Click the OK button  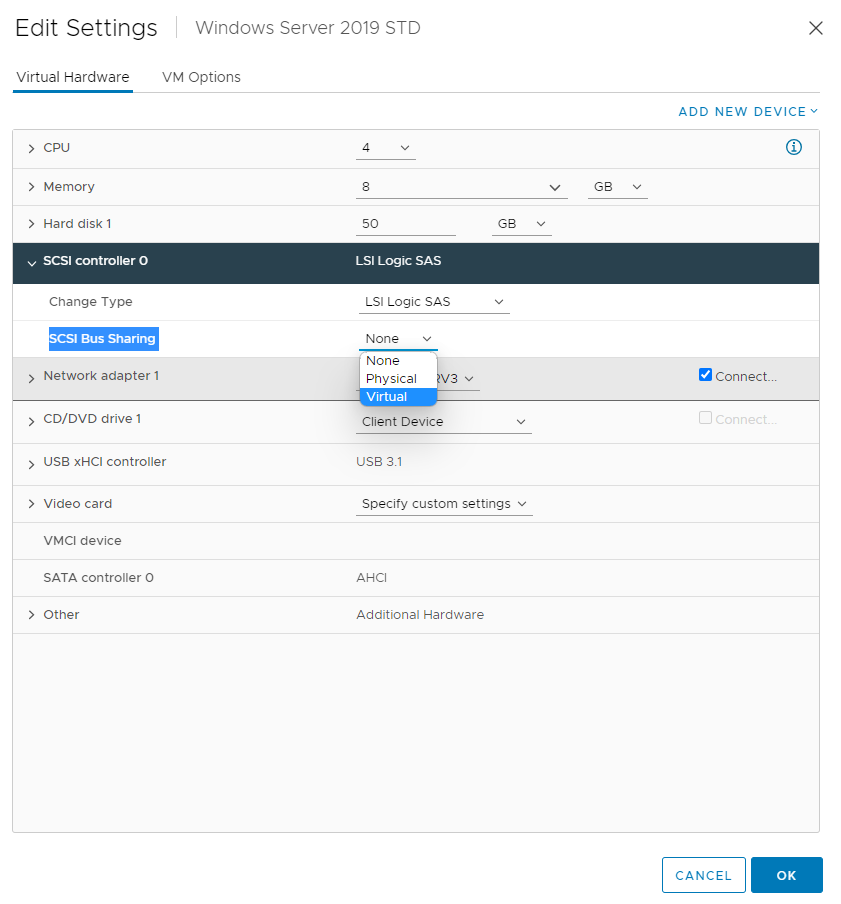tap(786, 874)
